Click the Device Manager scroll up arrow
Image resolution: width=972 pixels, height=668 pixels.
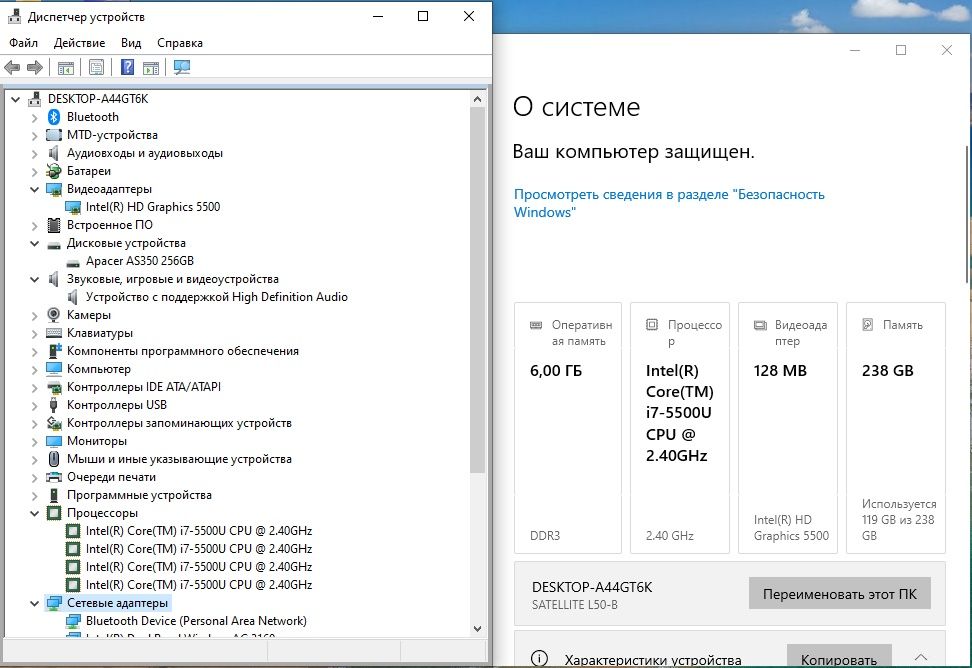pyautogui.click(x=477, y=99)
